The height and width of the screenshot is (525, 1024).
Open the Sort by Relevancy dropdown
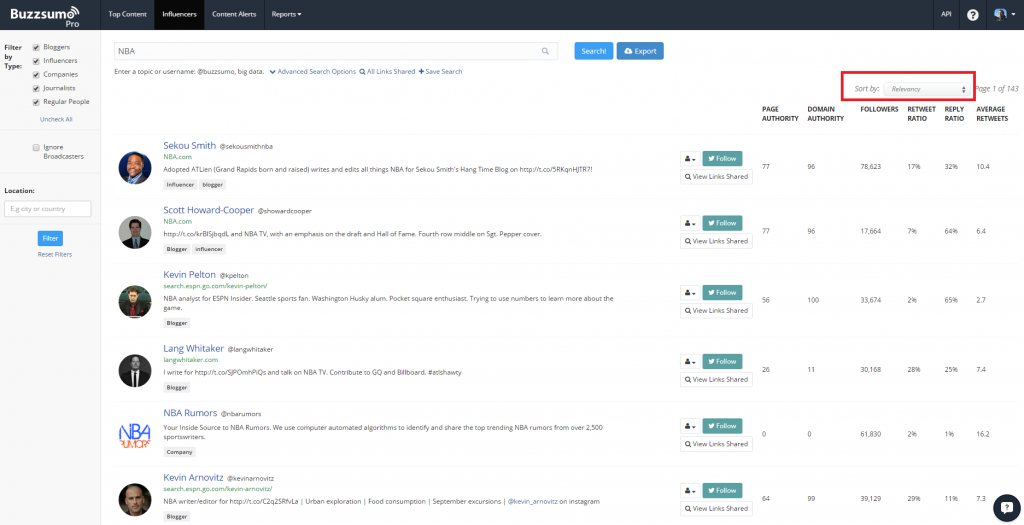pos(925,89)
